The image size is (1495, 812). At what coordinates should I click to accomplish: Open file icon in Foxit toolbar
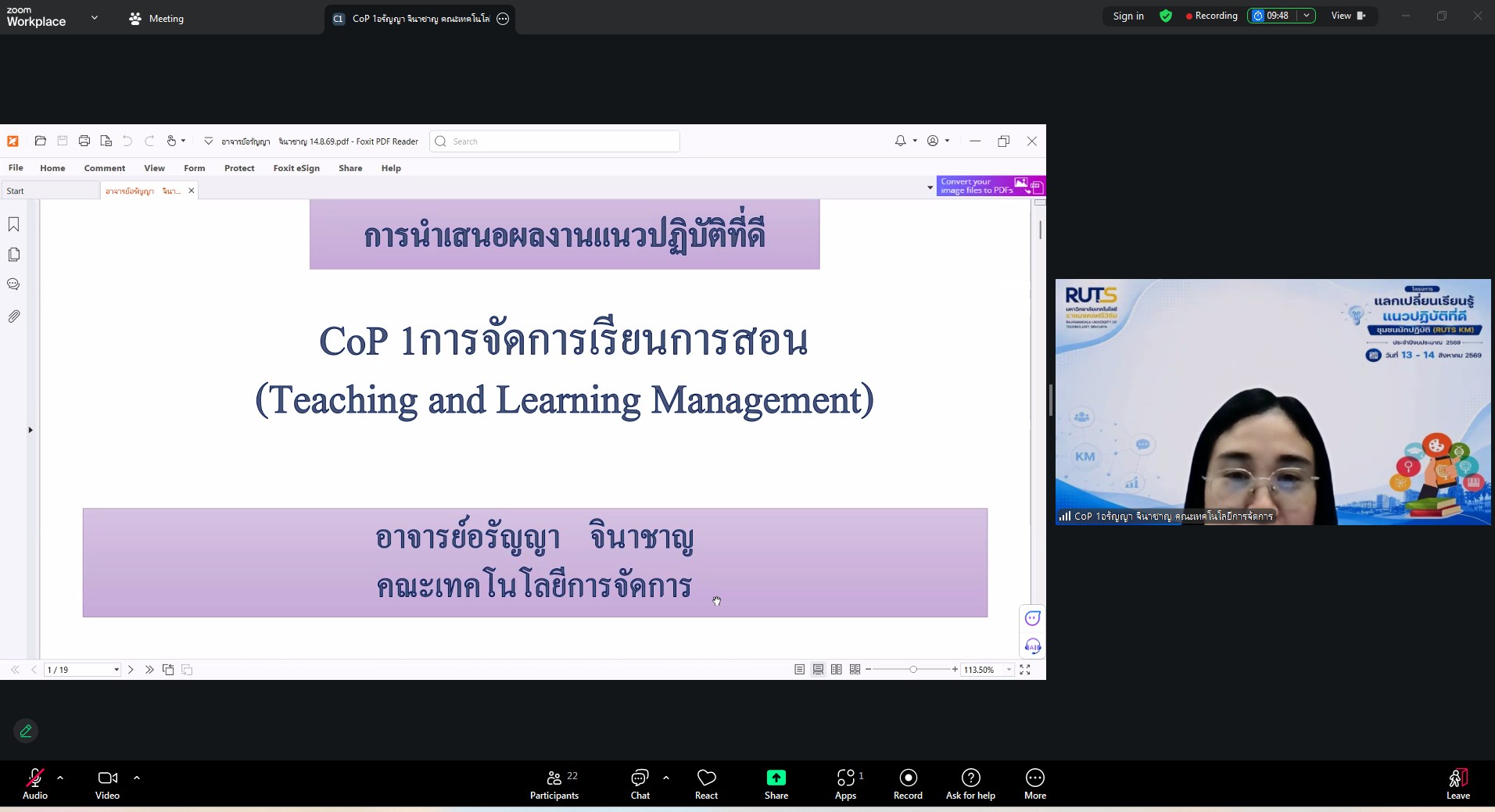coord(41,141)
